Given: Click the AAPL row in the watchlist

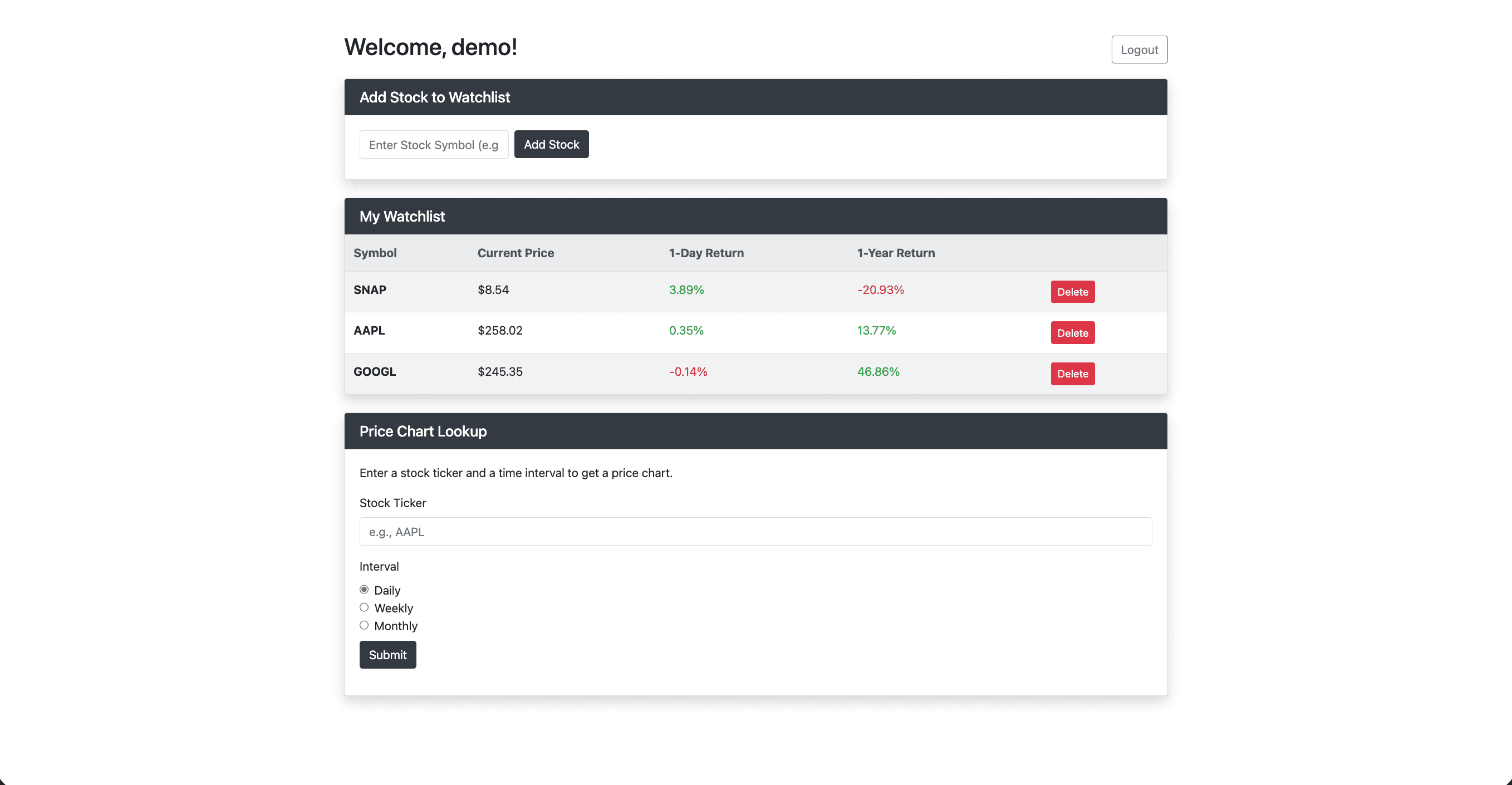Looking at the screenshot, I should [x=369, y=331].
